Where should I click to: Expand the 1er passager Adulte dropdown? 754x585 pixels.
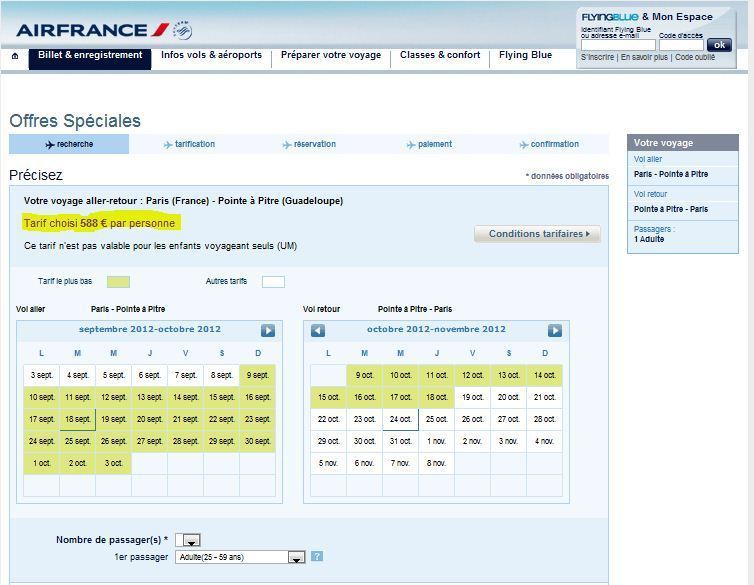(296, 557)
